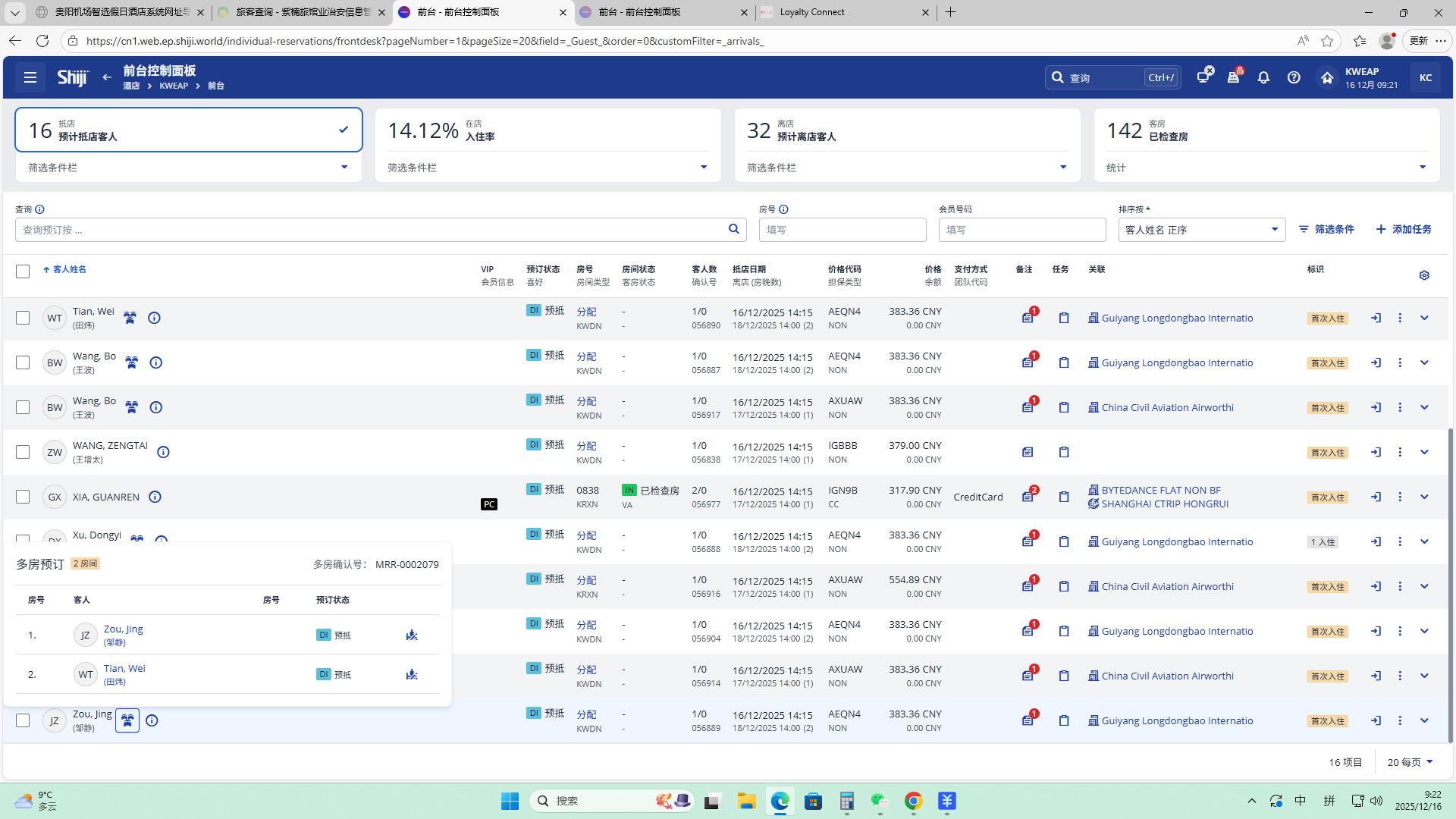
Task: Click 添加任务 add task button
Action: coord(1404,229)
